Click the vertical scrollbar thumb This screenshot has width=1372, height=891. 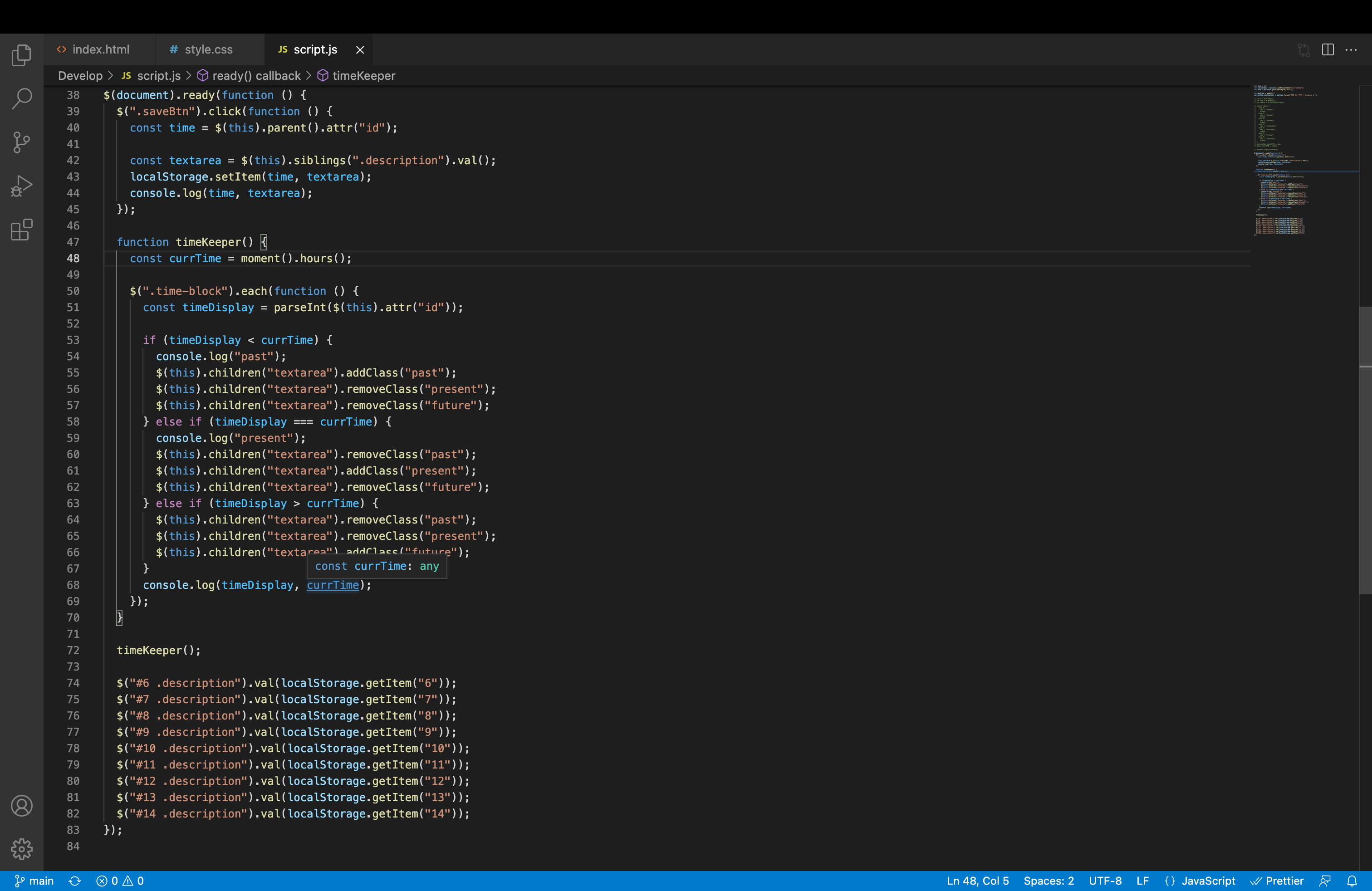[x=1365, y=450]
